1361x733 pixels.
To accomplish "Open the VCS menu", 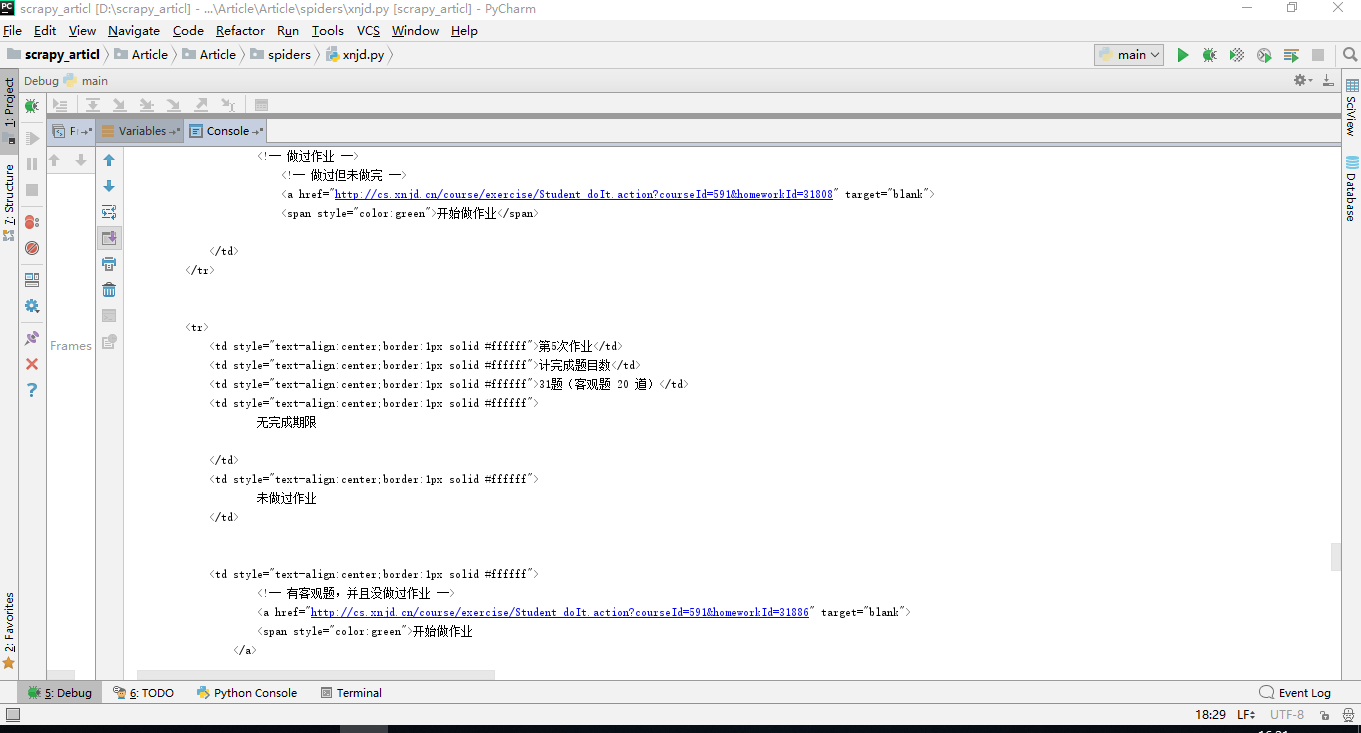I will [x=368, y=31].
